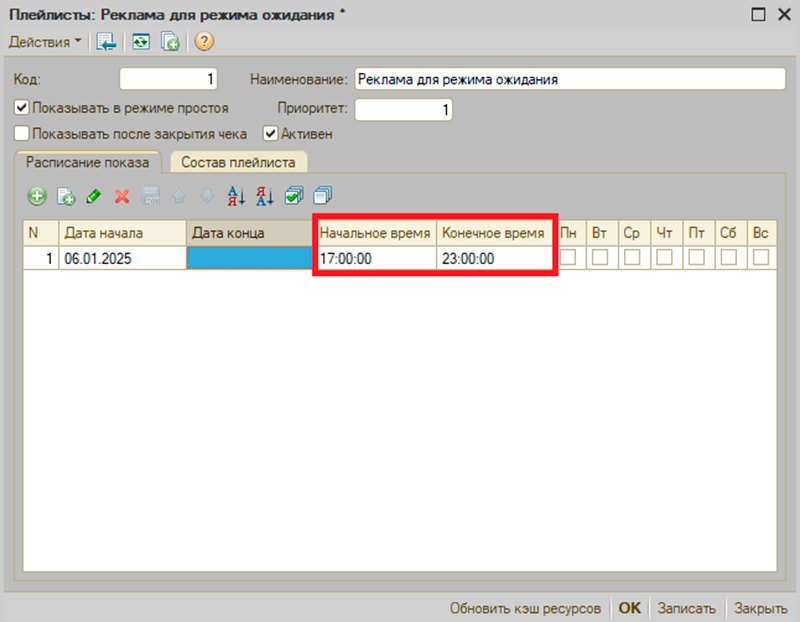
Task: Select the 06.01.2025 start date cell
Action: [x=122, y=258]
